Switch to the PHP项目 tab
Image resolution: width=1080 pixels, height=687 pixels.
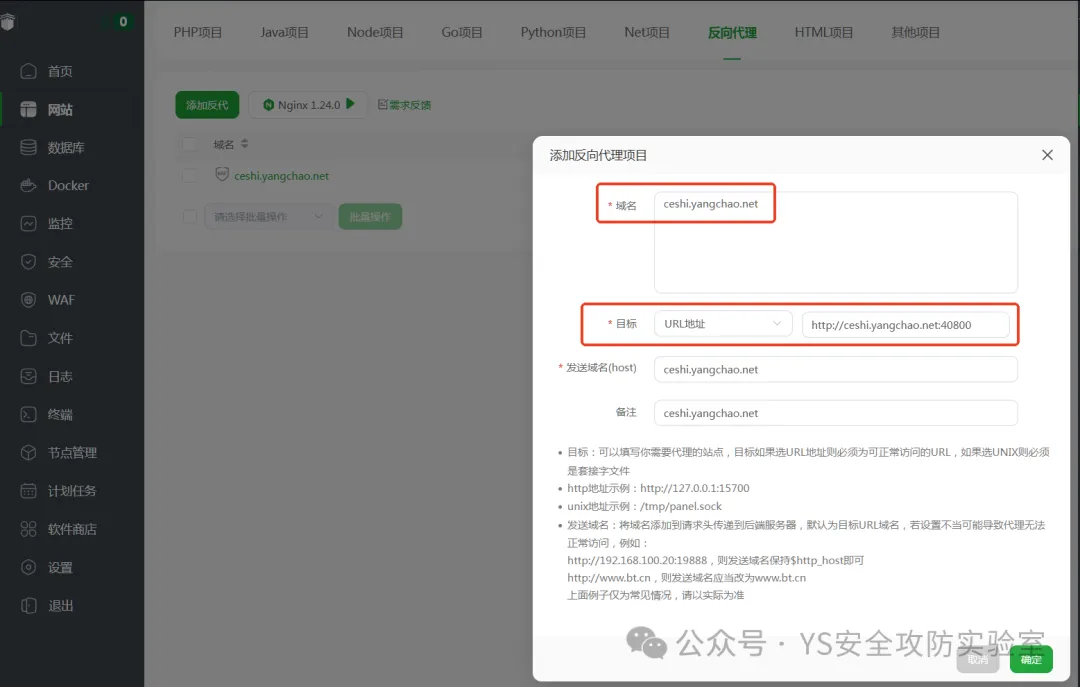pyautogui.click(x=198, y=32)
